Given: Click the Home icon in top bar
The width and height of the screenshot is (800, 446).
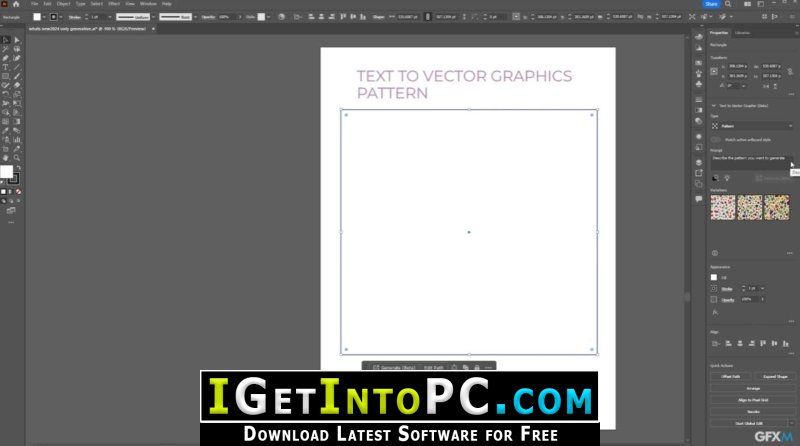Looking at the screenshot, I should point(16,4).
